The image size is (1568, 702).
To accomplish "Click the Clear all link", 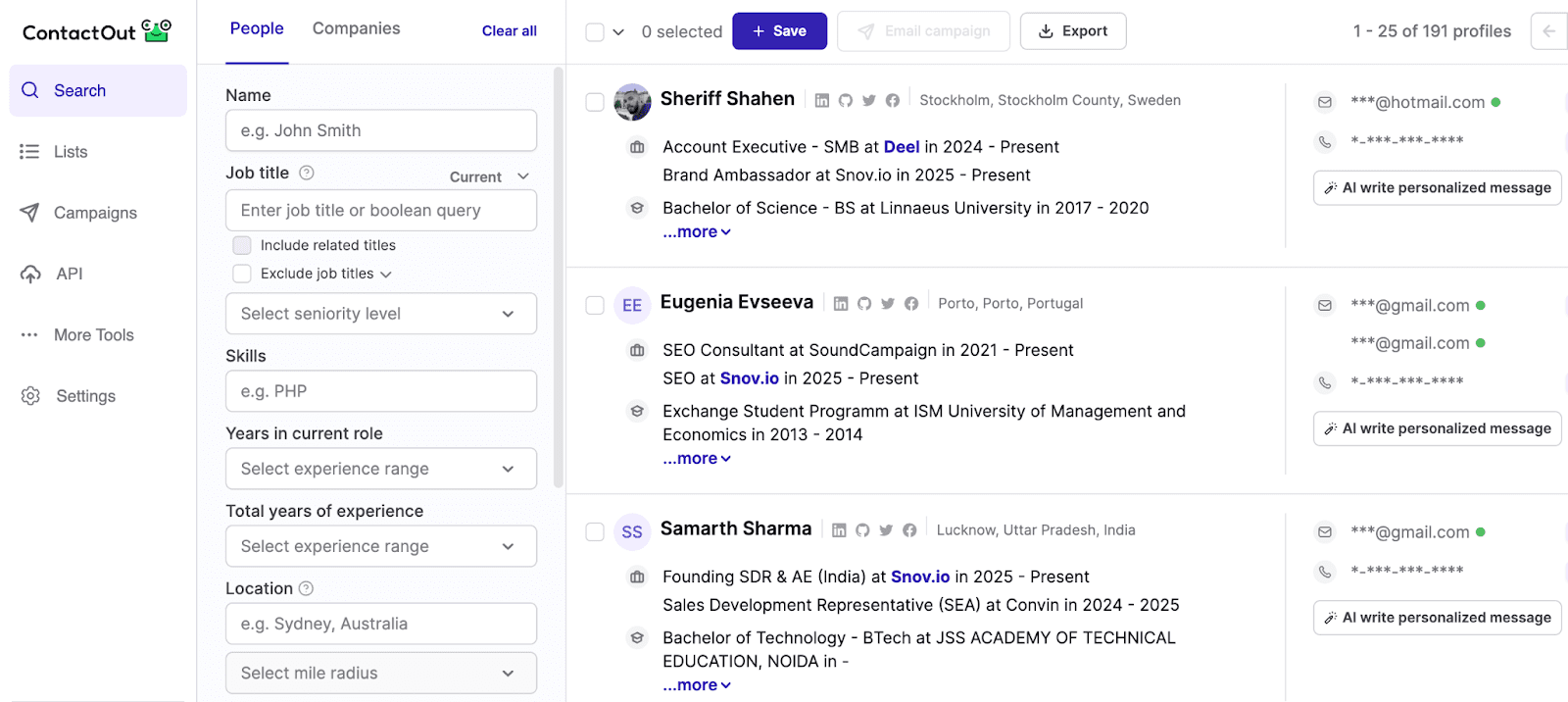I will 509,30.
